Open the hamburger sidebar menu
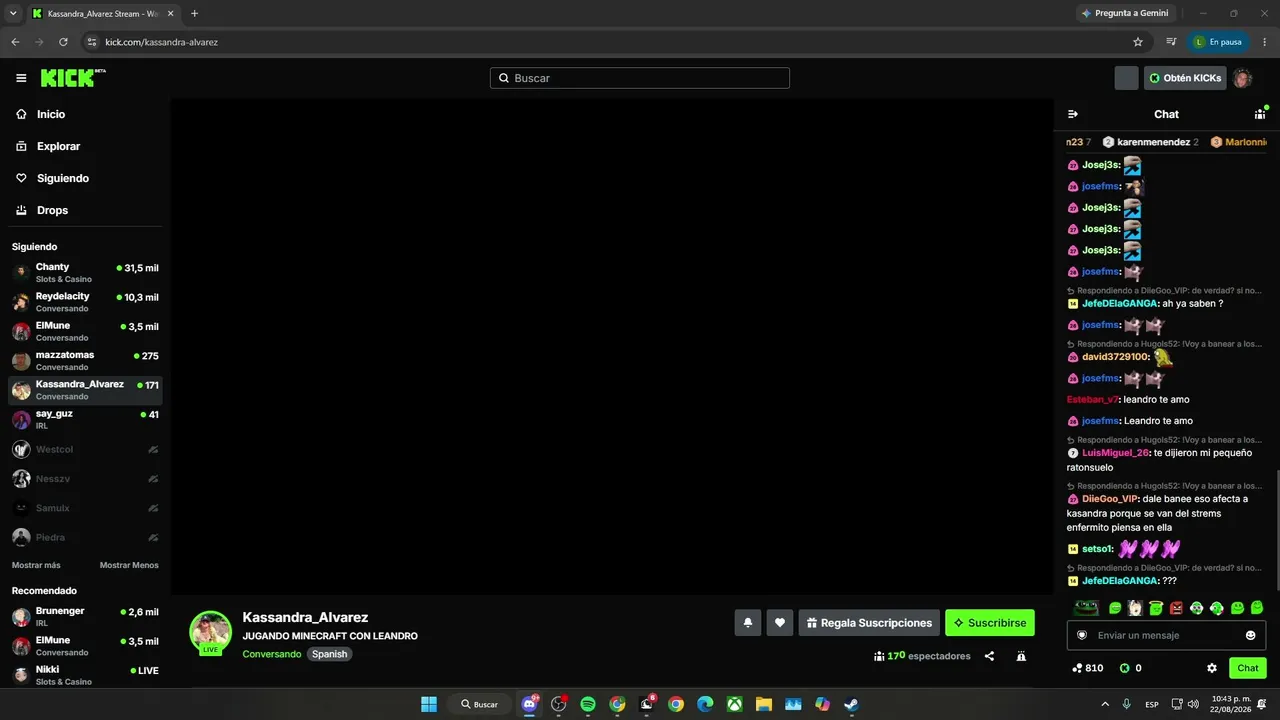 pyautogui.click(x=21, y=78)
